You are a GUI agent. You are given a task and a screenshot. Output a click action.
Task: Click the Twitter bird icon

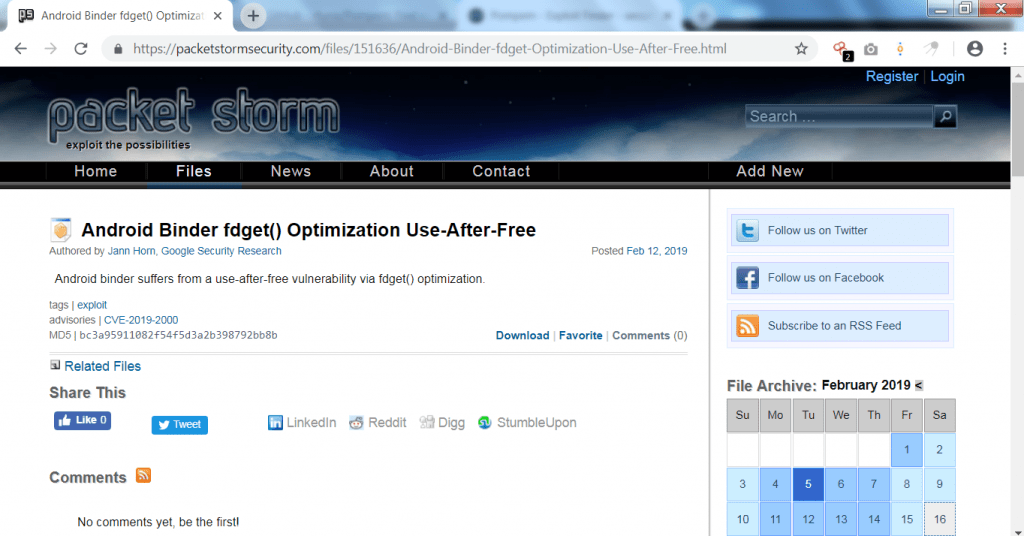[x=747, y=230]
